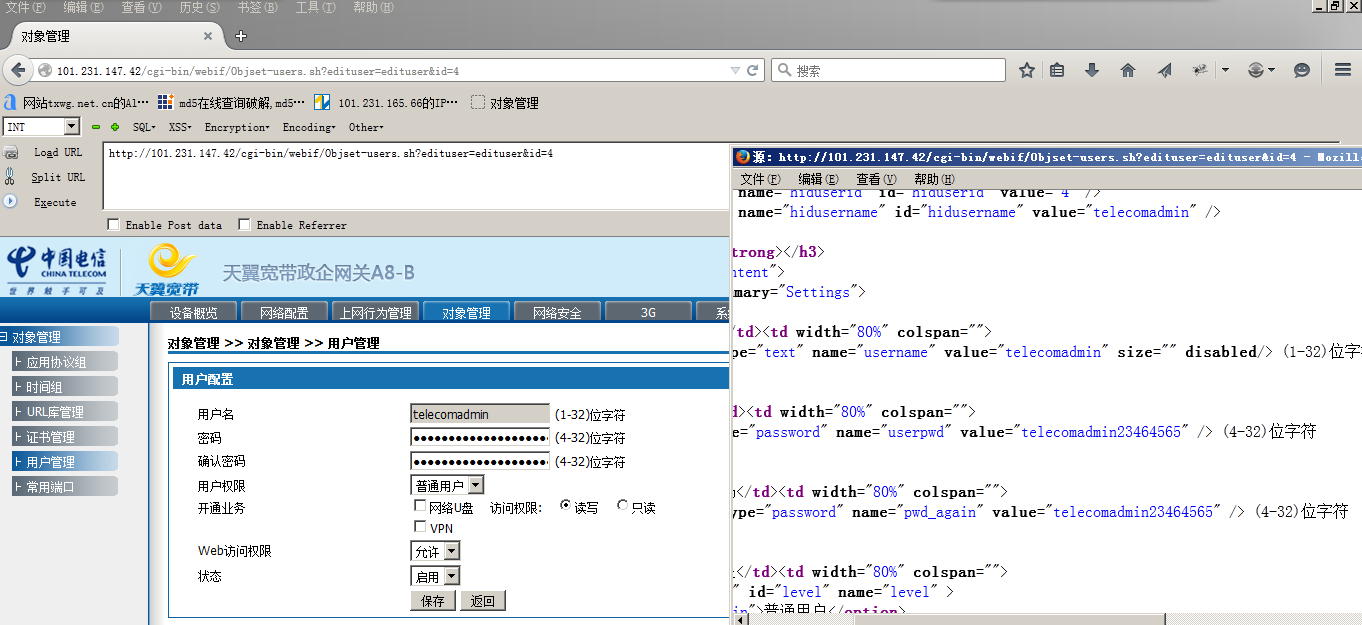Open the md5在线查询破解 bookmark
Image resolution: width=1362 pixels, height=625 pixels.
232,103
